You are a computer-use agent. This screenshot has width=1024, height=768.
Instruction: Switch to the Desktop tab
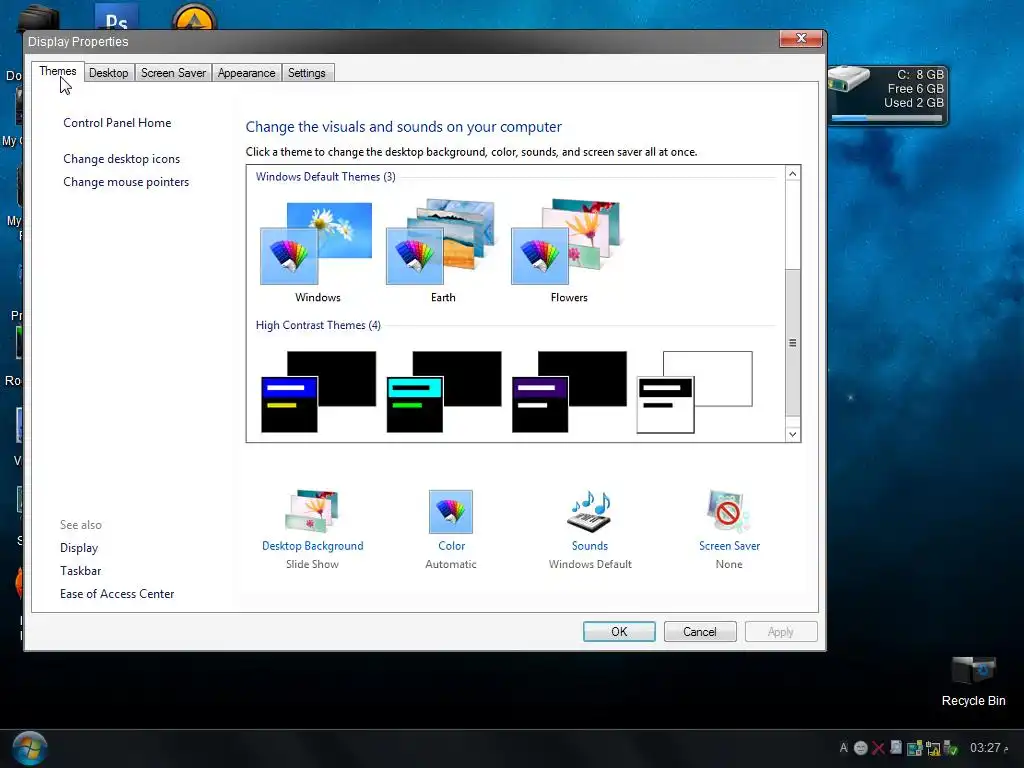108,73
